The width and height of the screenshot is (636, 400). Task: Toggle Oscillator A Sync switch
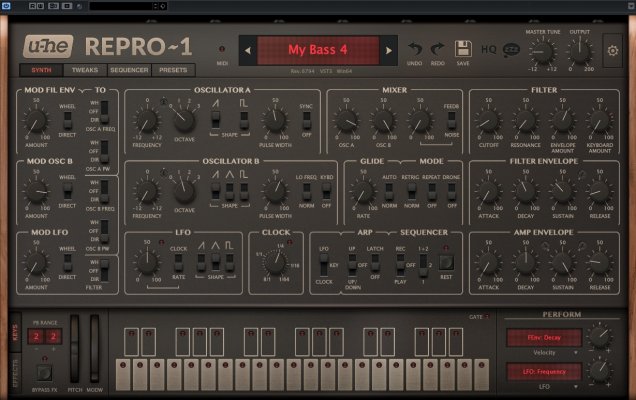pos(307,120)
